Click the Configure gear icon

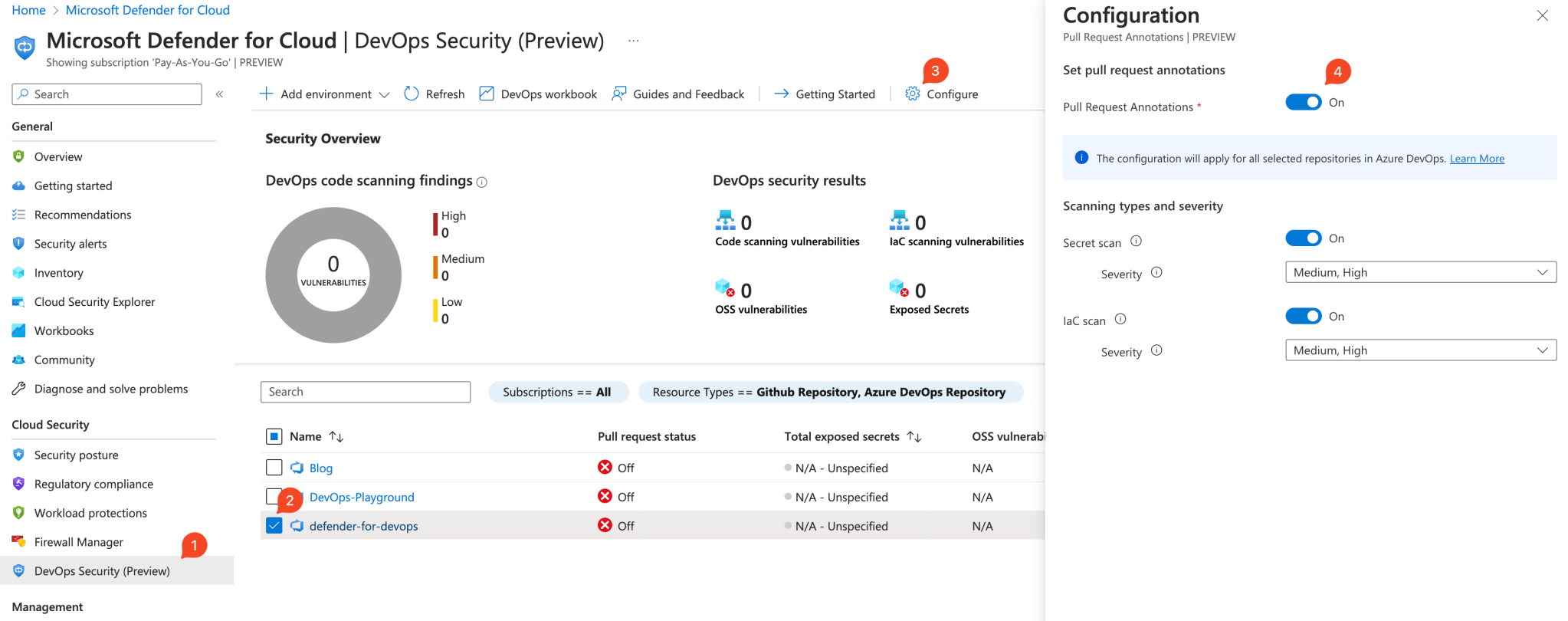point(912,94)
